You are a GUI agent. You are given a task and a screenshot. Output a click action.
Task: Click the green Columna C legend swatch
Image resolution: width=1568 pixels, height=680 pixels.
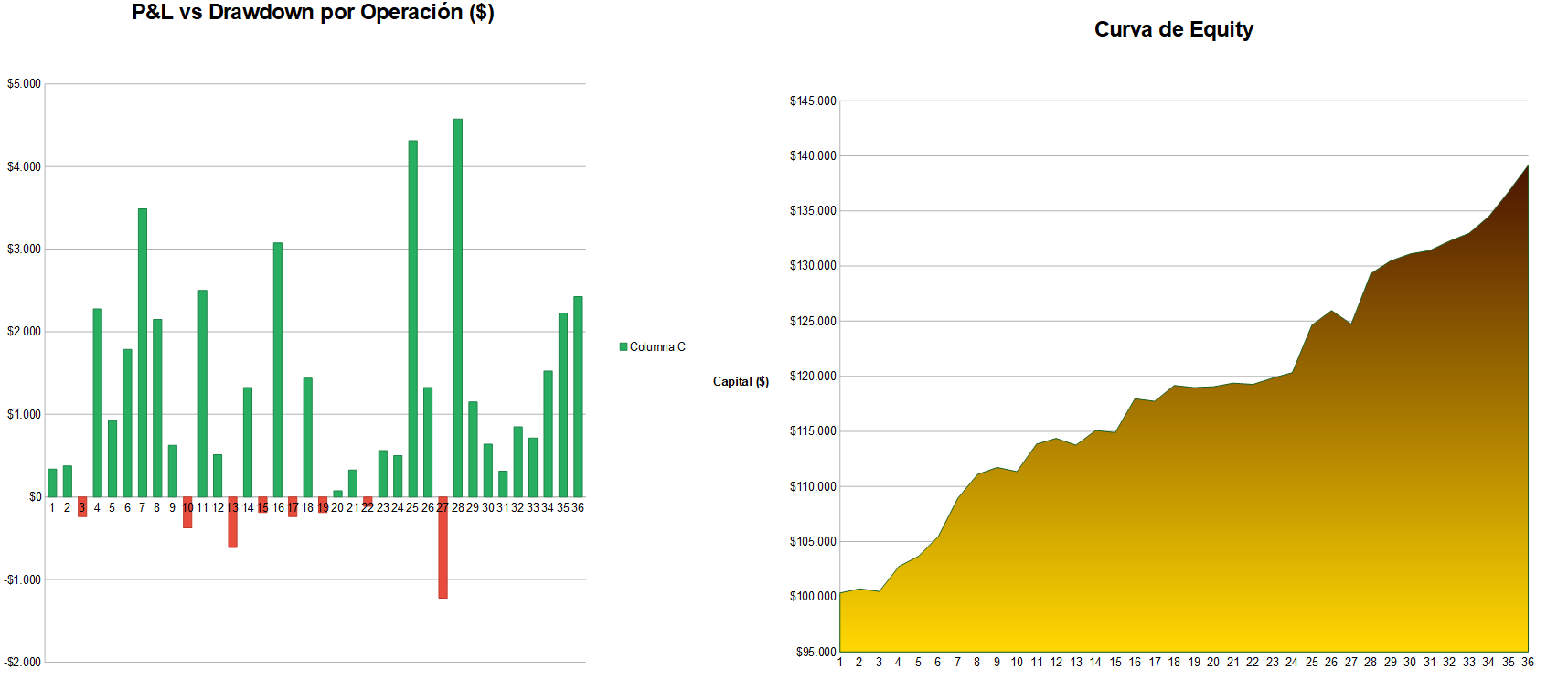point(624,346)
